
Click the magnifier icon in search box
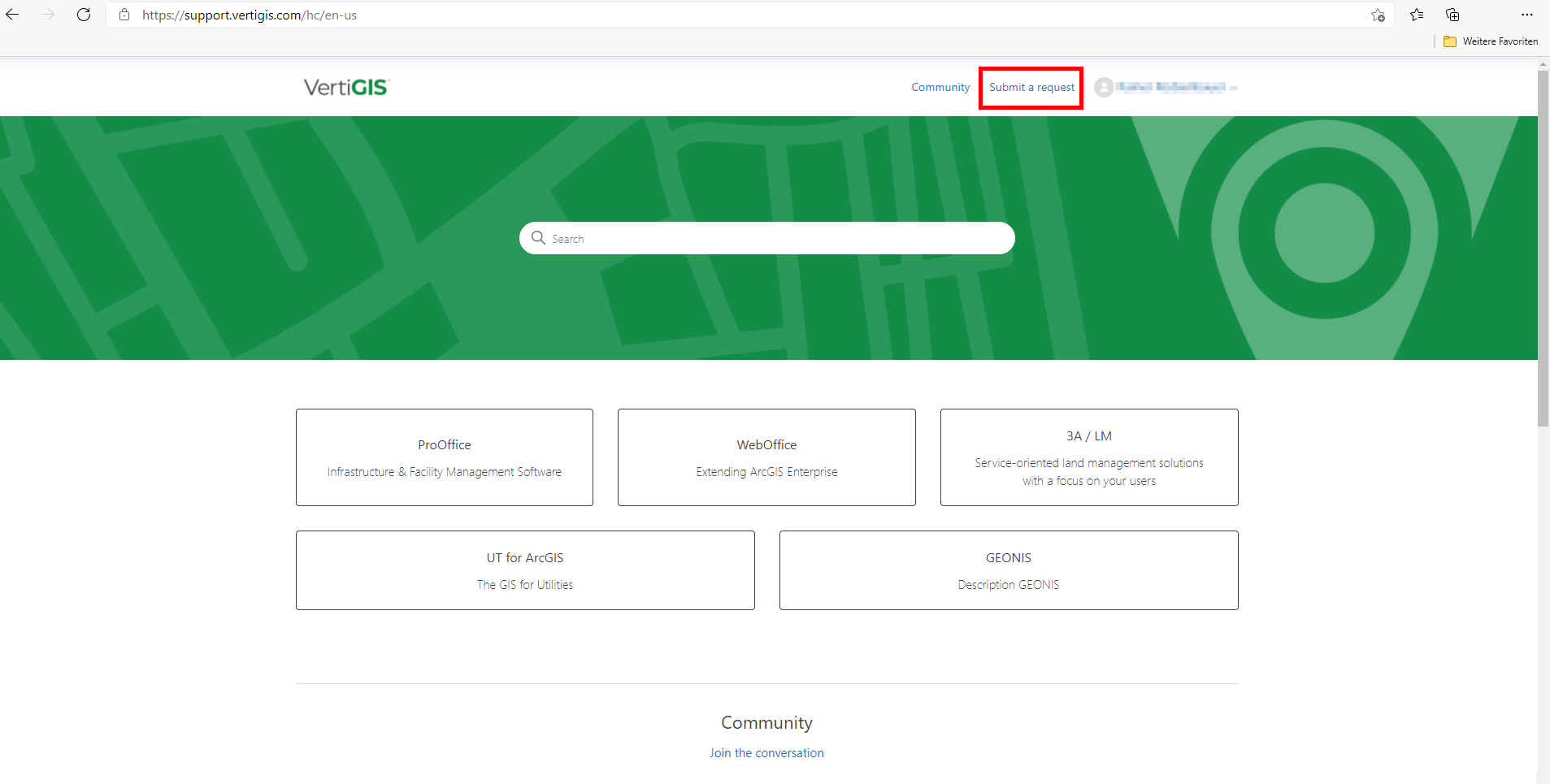[x=538, y=237]
